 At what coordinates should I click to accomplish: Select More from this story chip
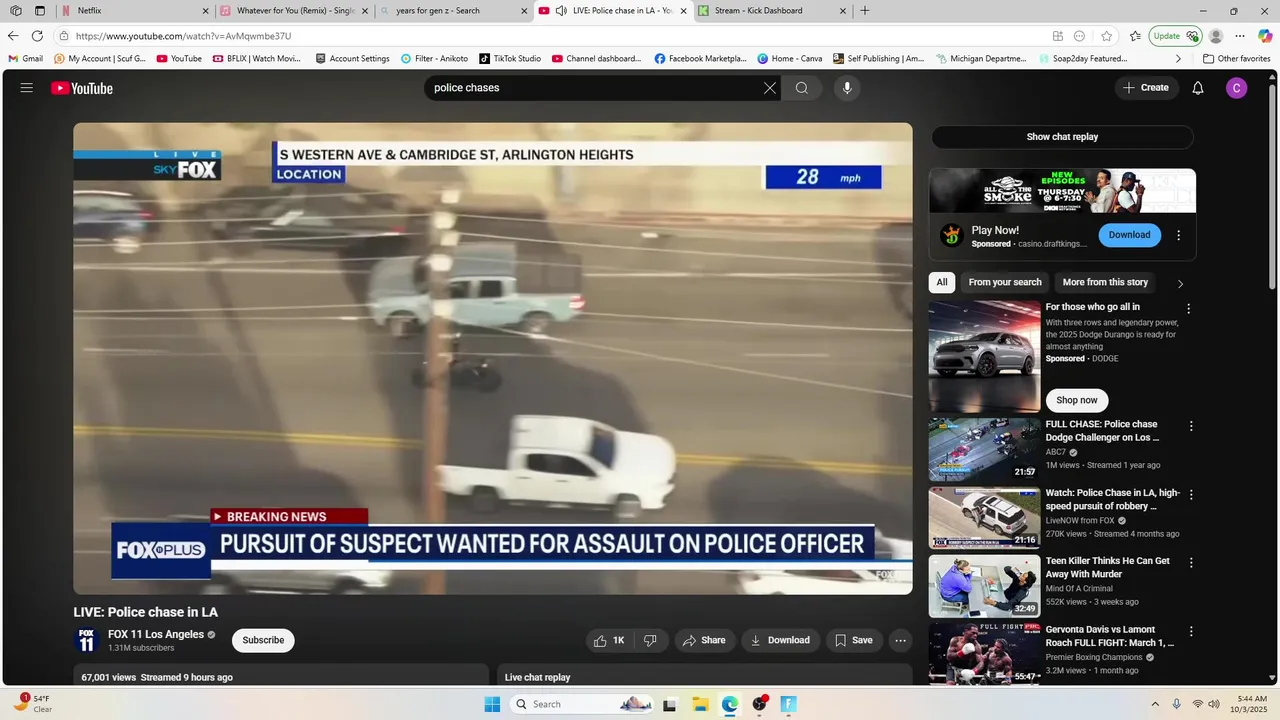pos(1105,282)
